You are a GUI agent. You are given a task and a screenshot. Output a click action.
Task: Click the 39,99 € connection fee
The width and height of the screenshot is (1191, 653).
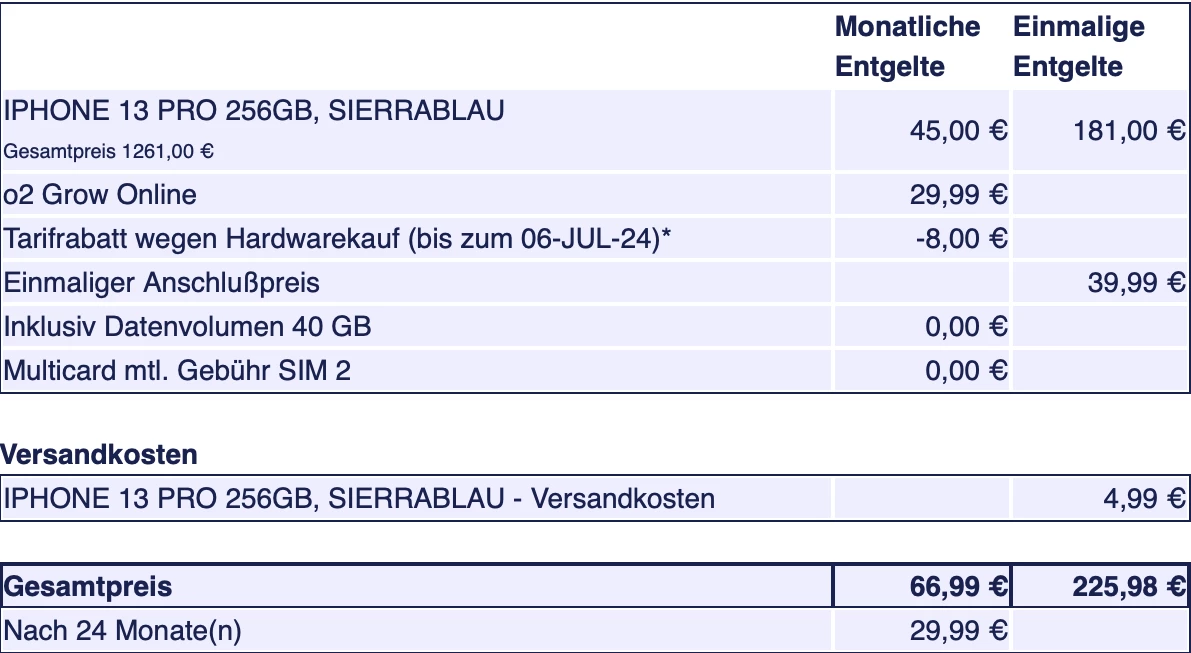[1136, 283]
